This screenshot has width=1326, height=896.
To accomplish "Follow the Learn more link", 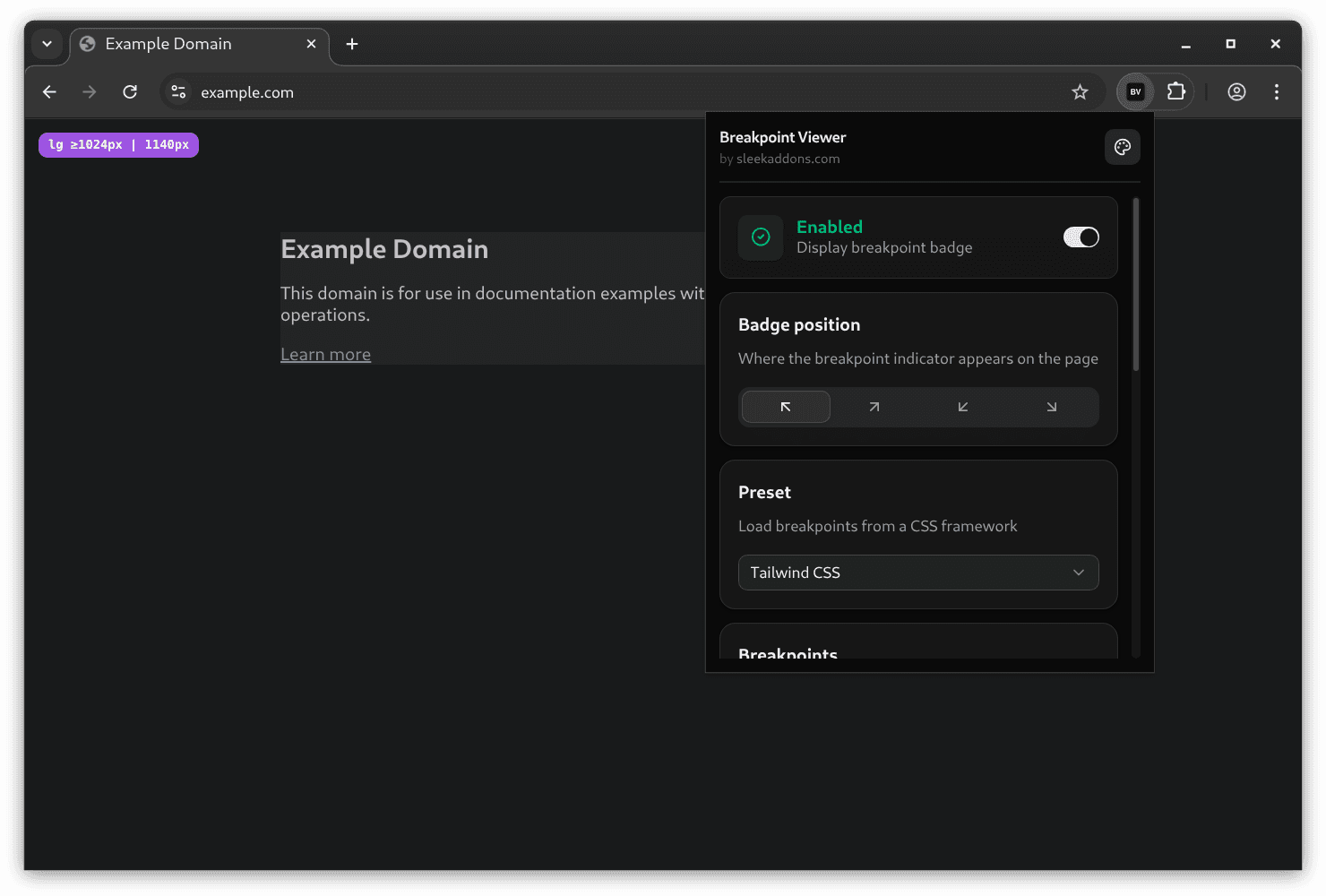I will (325, 353).
